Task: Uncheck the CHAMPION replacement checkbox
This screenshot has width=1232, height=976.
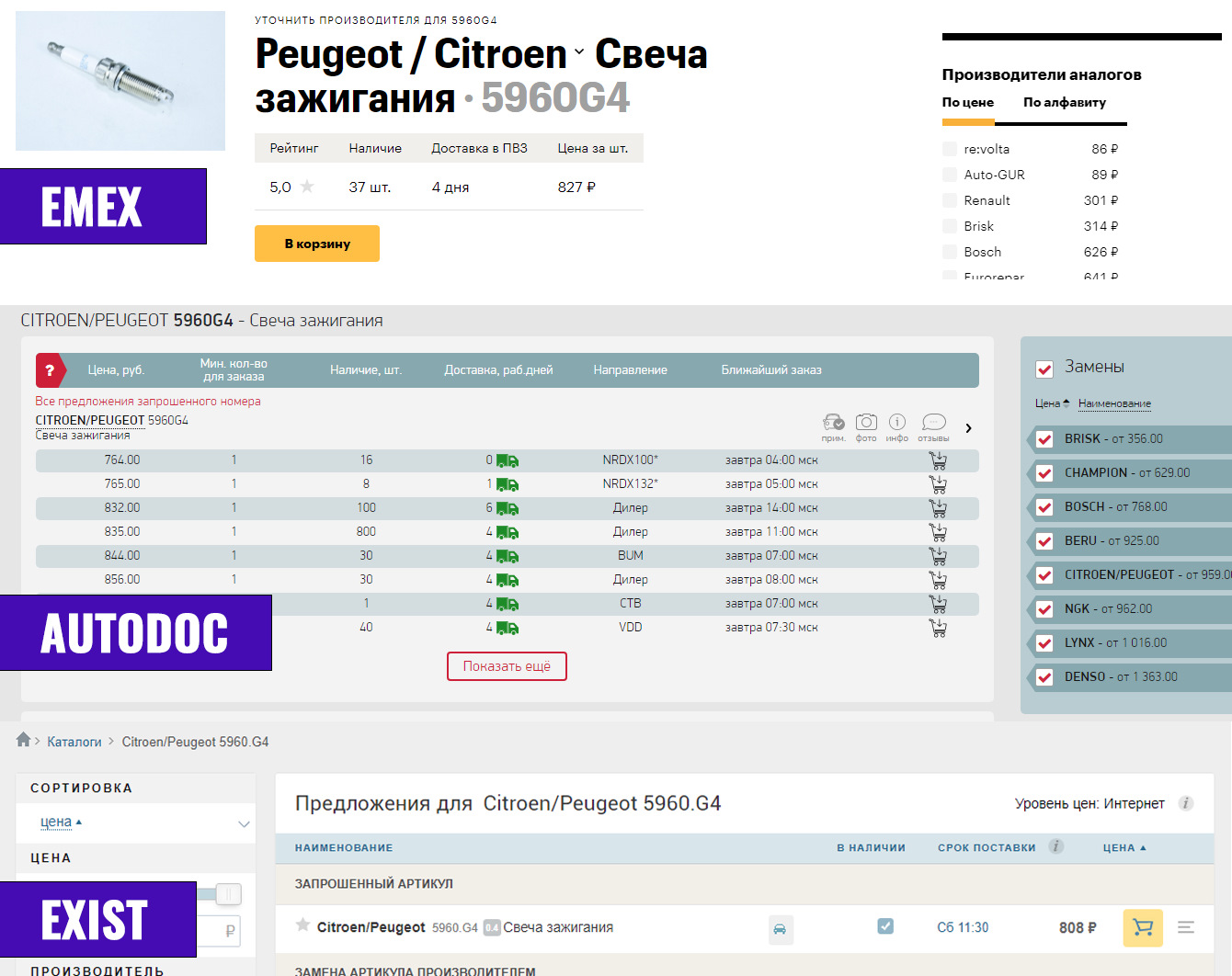Action: [x=1044, y=473]
